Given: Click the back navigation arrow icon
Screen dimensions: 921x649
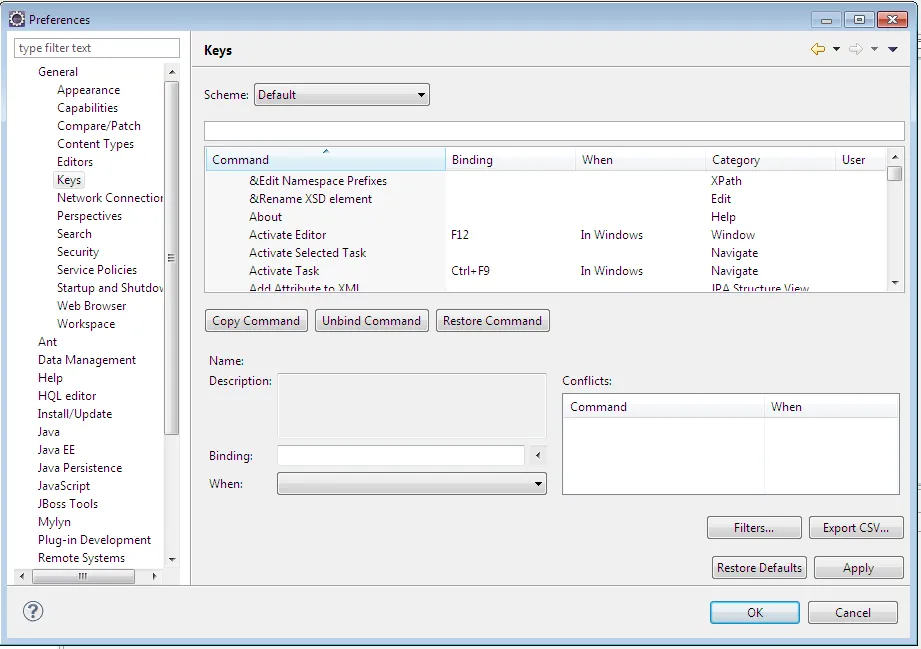Looking at the screenshot, I should (818, 49).
